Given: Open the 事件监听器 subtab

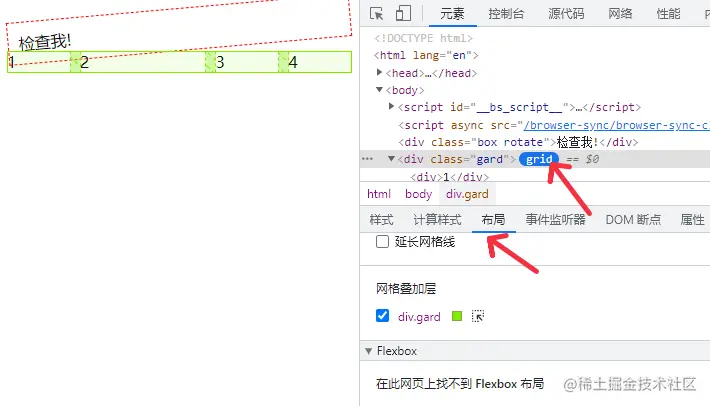Looking at the screenshot, I should click(555, 220).
